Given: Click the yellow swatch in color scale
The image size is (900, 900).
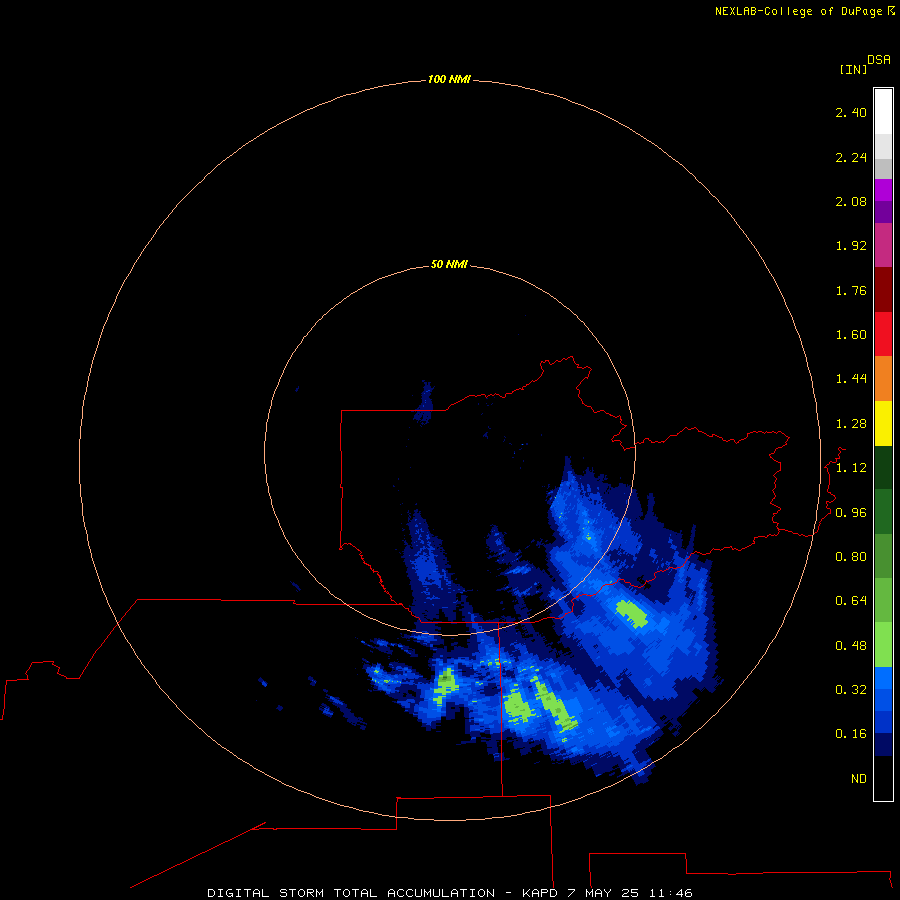Looking at the screenshot, I should [883, 423].
